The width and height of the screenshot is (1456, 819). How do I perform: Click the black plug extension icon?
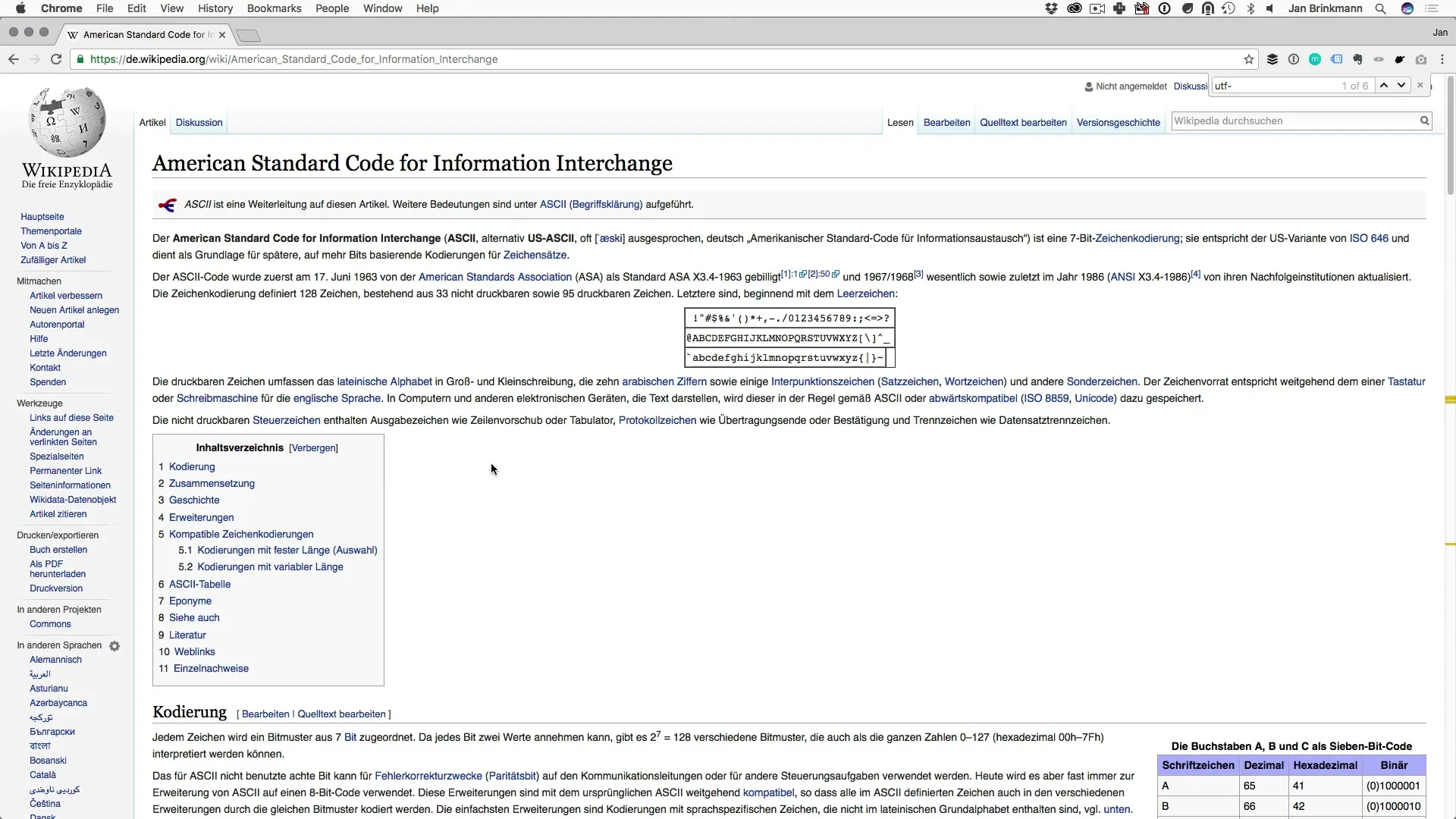1400,59
